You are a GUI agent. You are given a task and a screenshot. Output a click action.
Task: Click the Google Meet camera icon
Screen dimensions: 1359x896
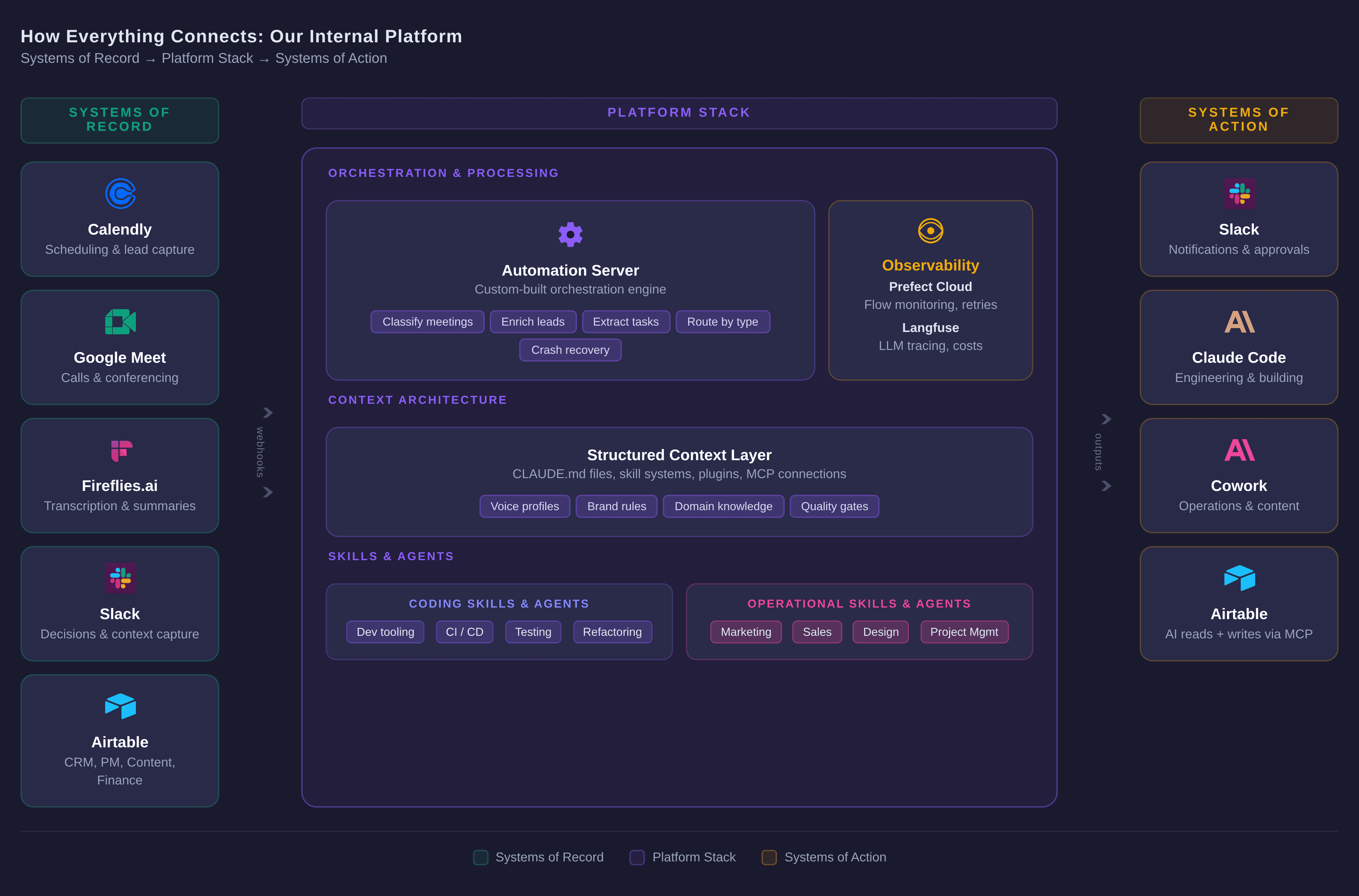point(120,322)
